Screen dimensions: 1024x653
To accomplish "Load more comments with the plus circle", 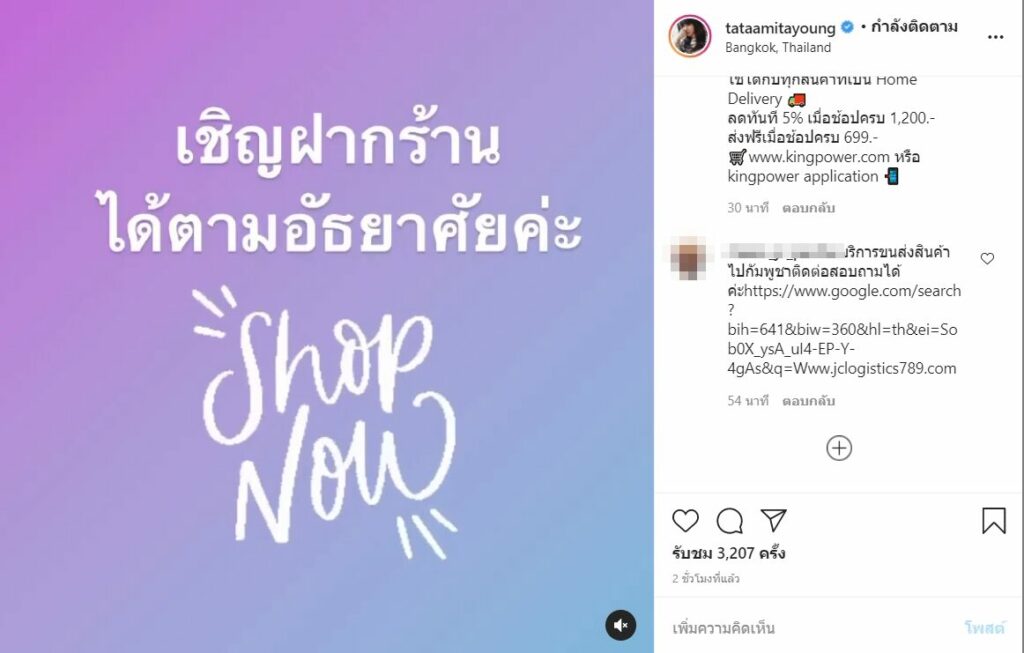I will [x=839, y=448].
